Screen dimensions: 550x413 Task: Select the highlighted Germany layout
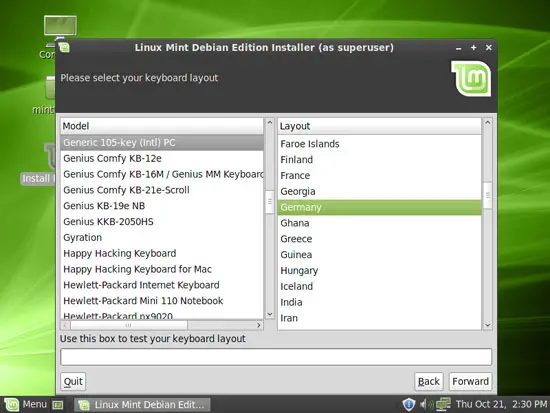380,207
